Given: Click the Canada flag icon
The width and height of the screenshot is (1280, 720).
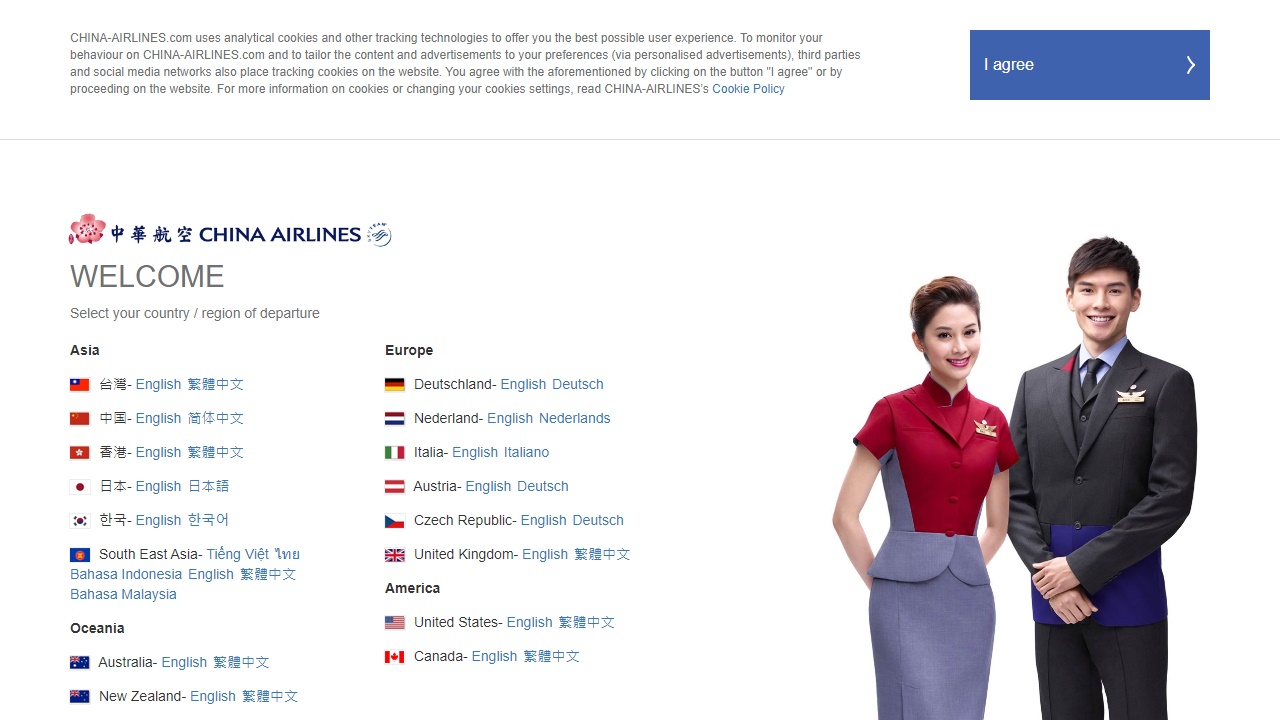Looking at the screenshot, I should coord(395,657).
